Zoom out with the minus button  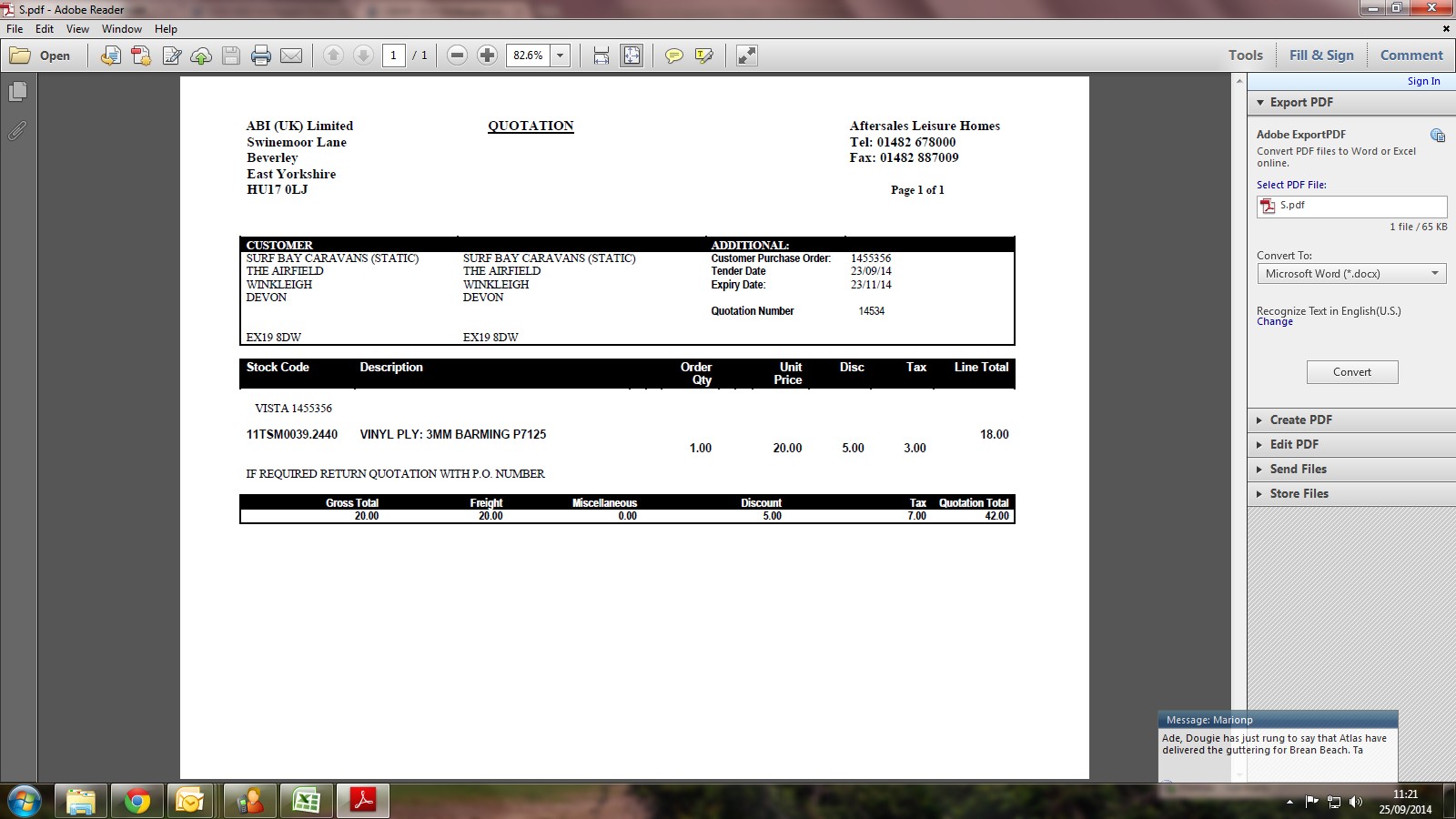(x=458, y=56)
